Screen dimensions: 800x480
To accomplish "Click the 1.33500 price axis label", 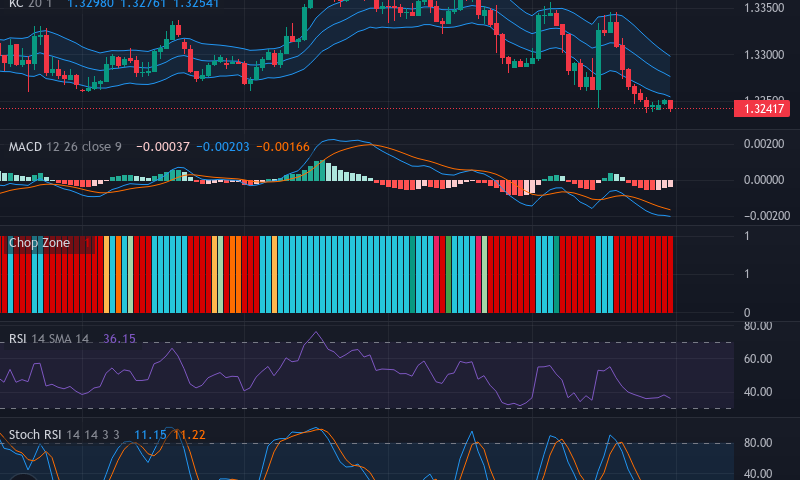I will (x=764, y=8).
